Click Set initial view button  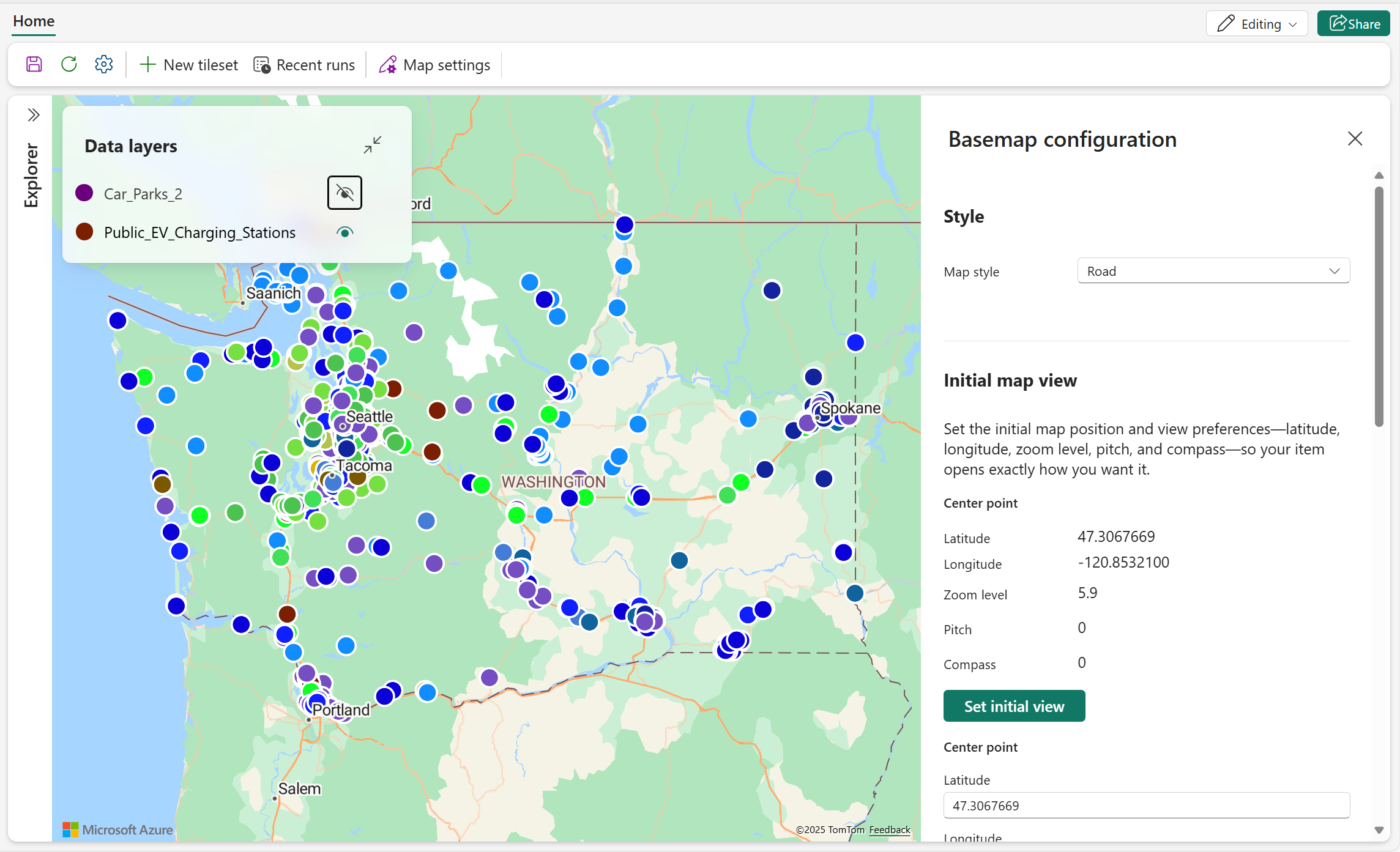tap(1014, 706)
